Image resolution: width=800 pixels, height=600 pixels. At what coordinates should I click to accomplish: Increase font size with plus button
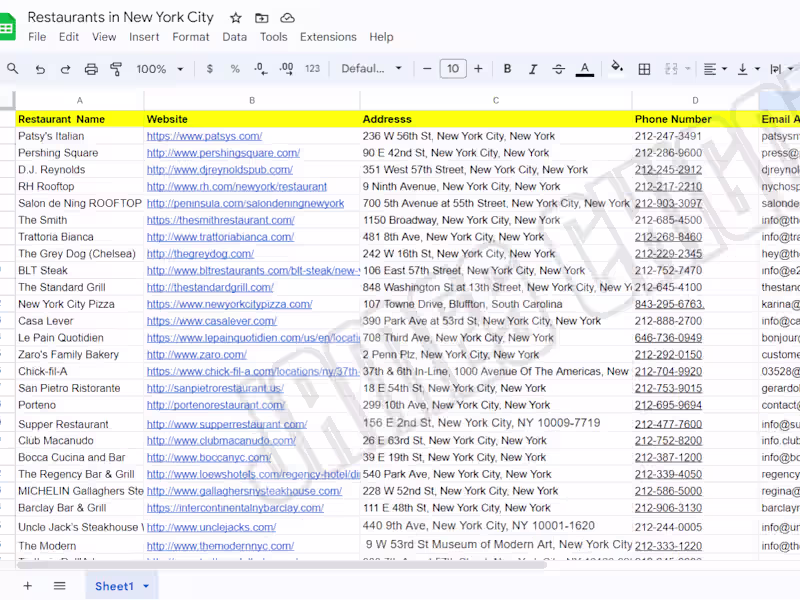478,69
